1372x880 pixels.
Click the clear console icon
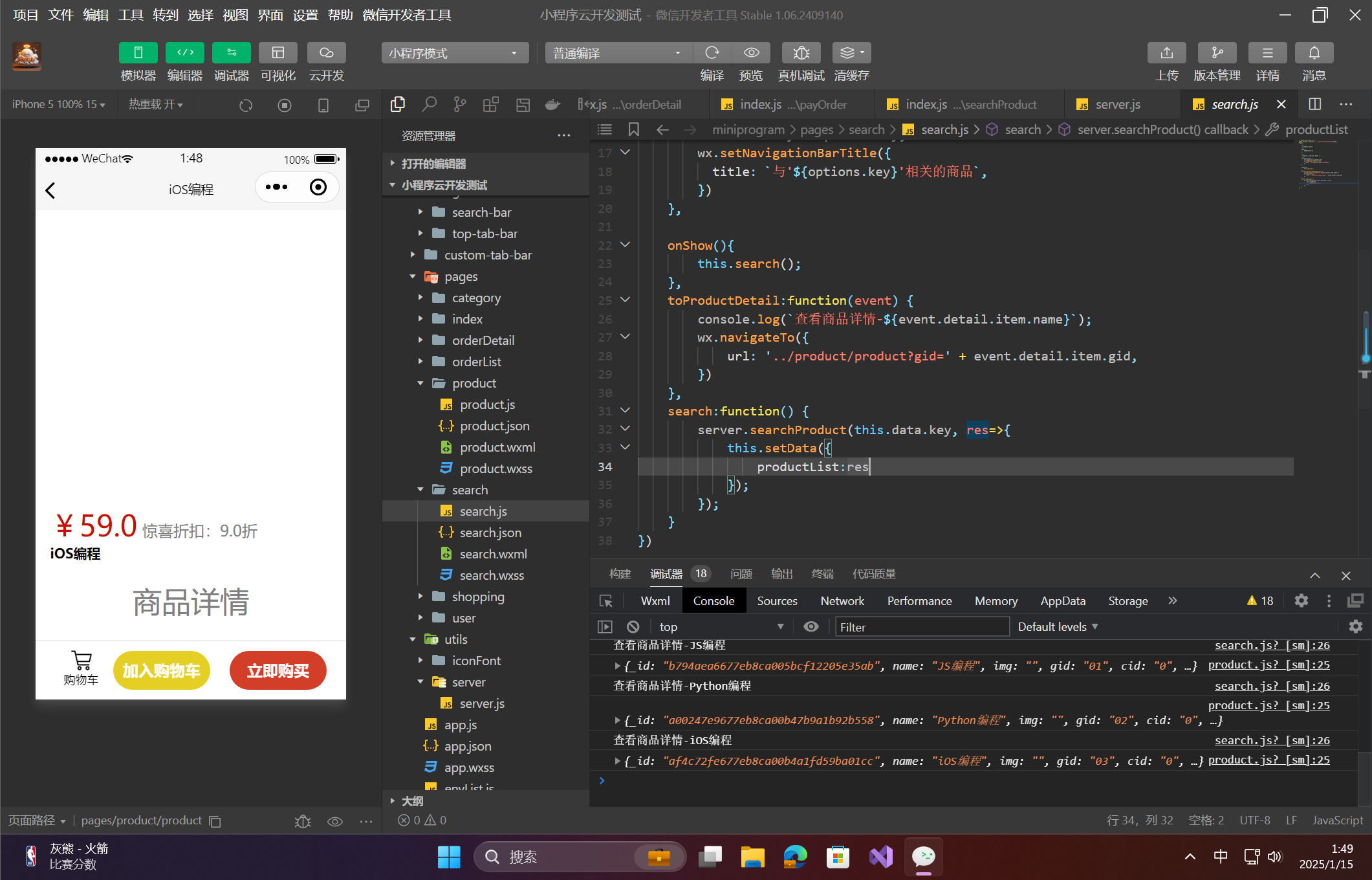tap(633, 626)
